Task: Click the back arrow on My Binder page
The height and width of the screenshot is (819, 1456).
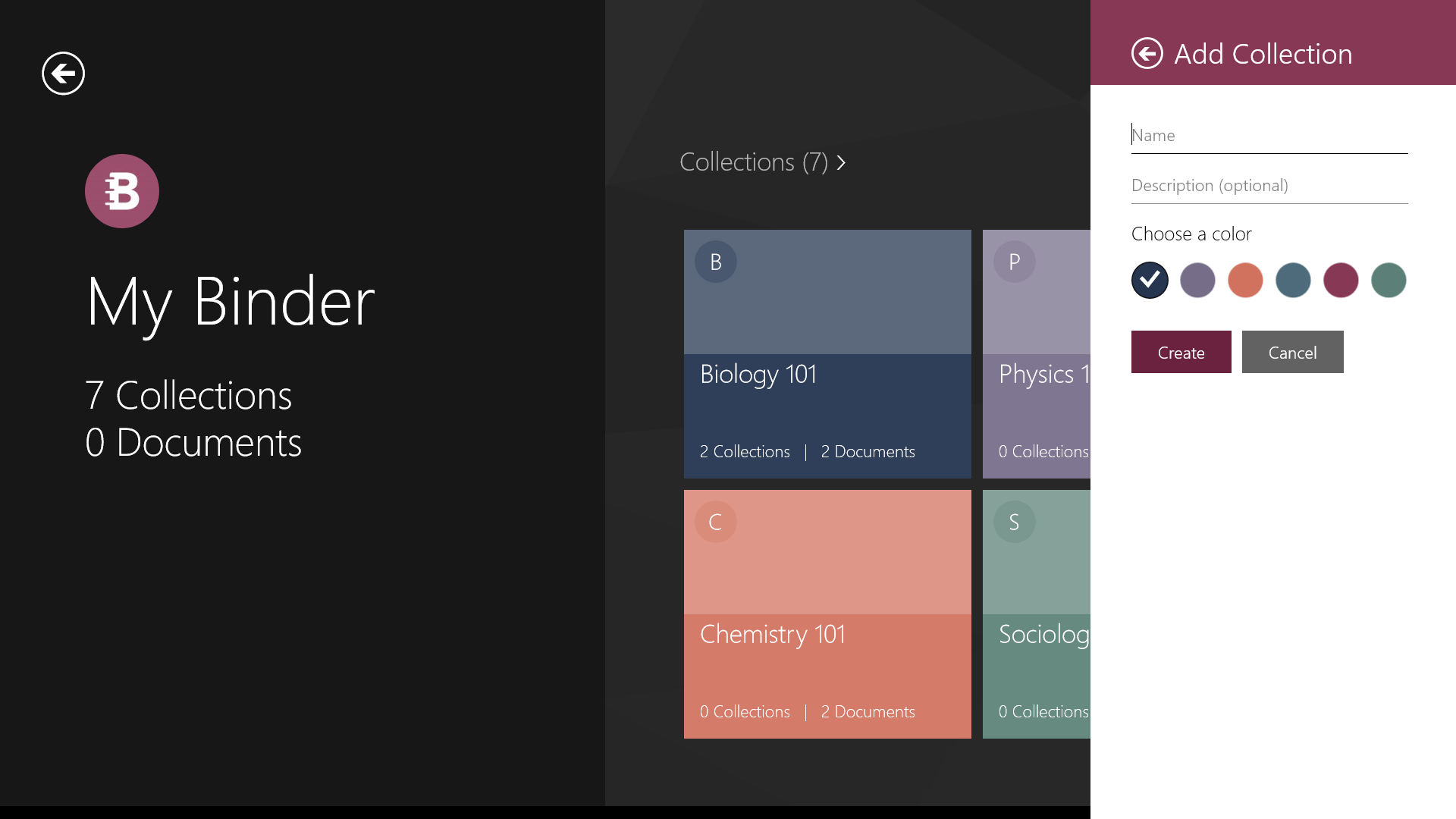Action: [x=63, y=73]
